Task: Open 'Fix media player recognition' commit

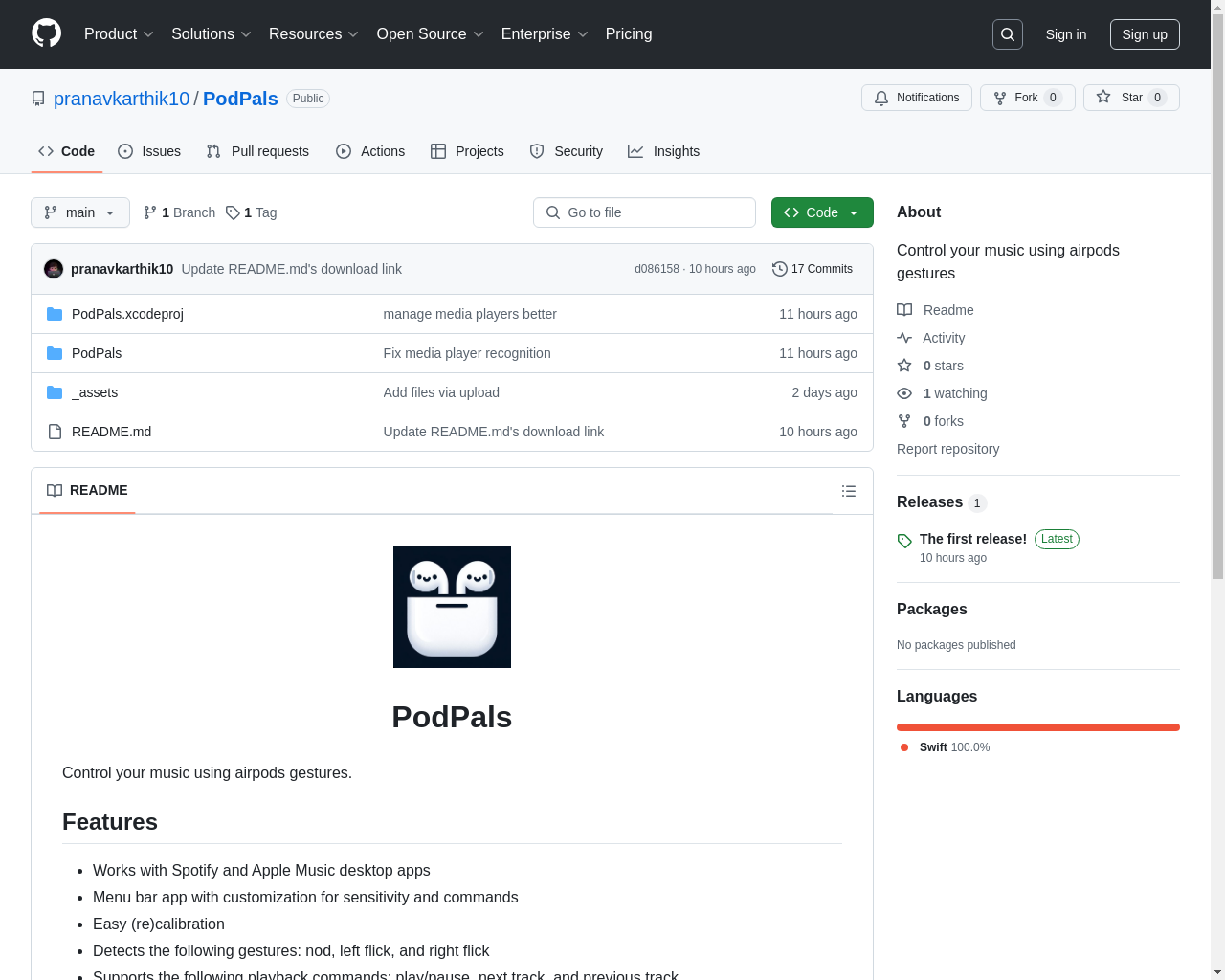Action: pyautogui.click(x=467, y=353)
